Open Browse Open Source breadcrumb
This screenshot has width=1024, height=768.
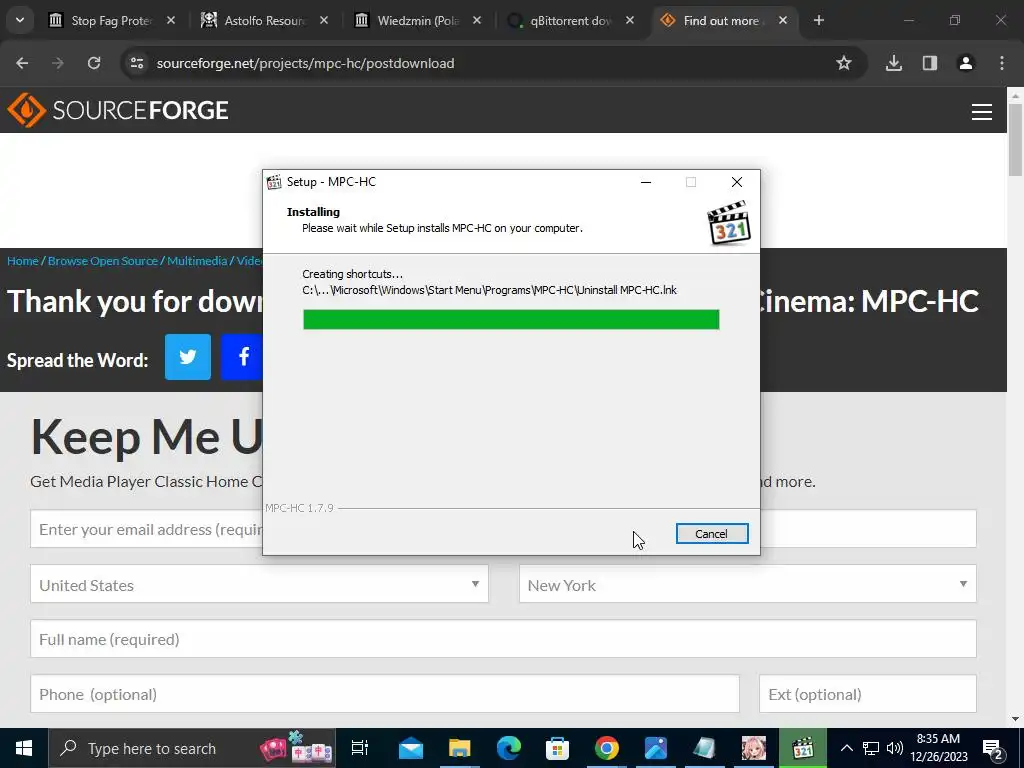click(x=103, y=261)
